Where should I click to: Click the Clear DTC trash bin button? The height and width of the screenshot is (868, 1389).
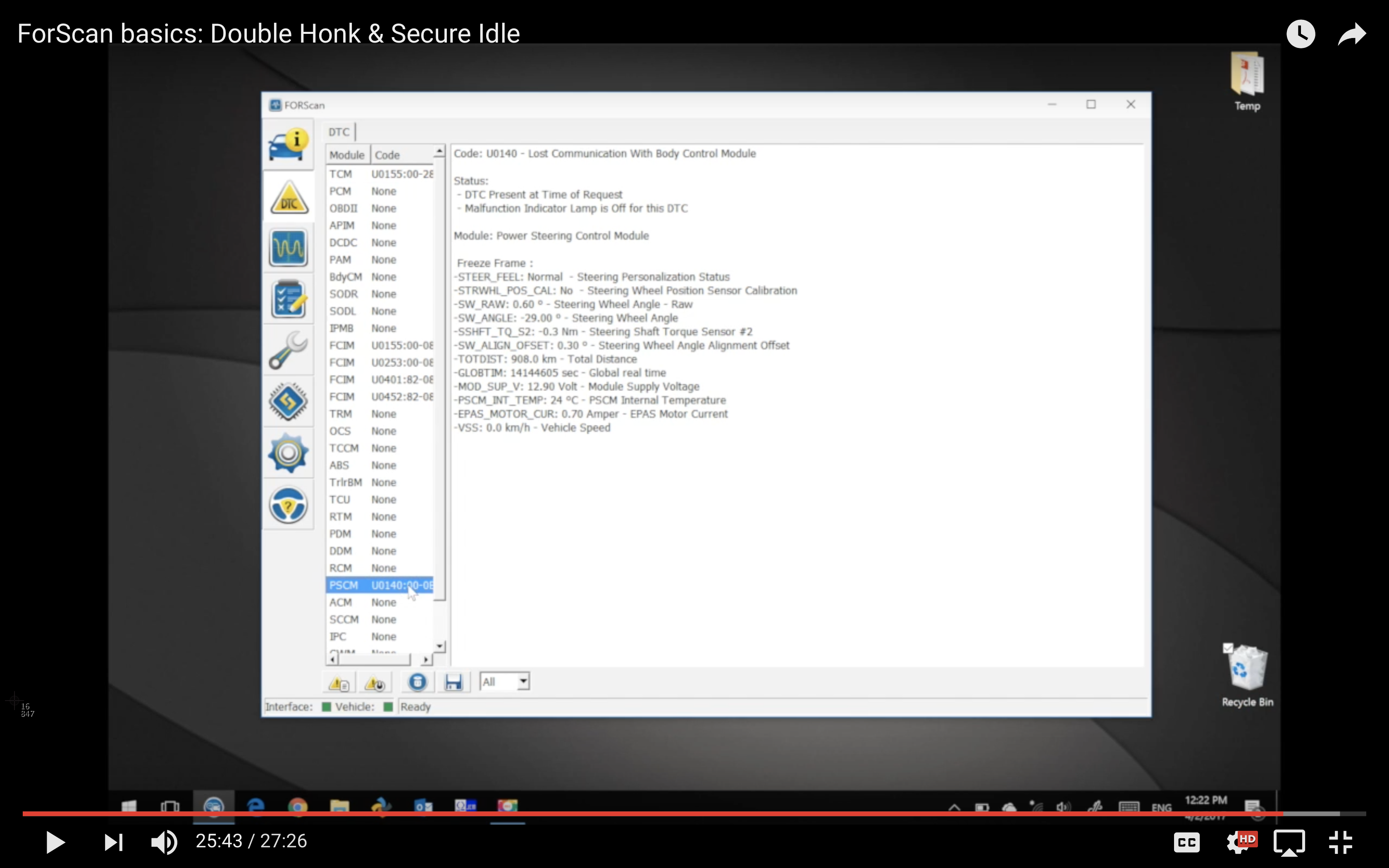418,682
